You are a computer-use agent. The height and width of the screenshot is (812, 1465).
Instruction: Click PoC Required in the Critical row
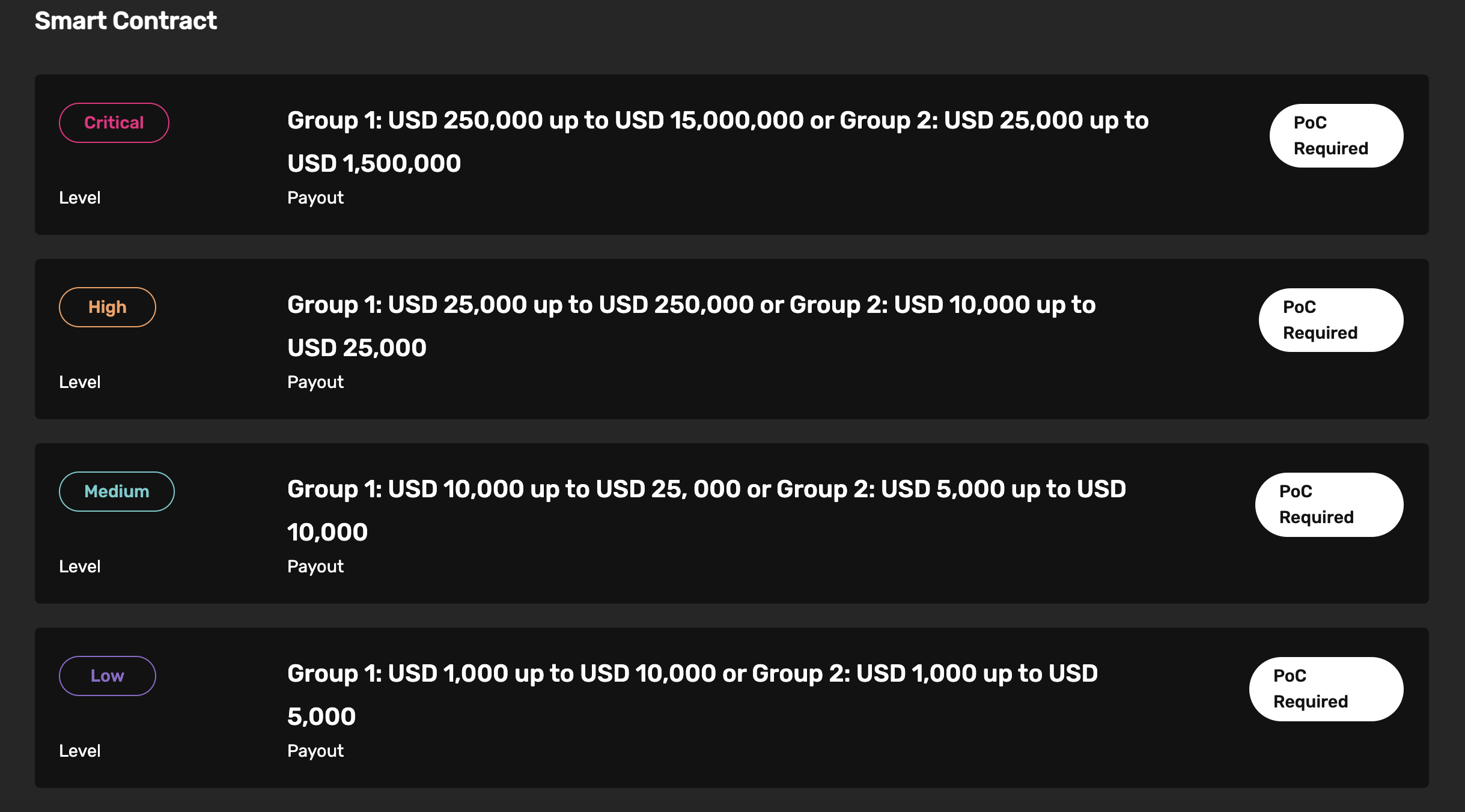coord(1336,136)
